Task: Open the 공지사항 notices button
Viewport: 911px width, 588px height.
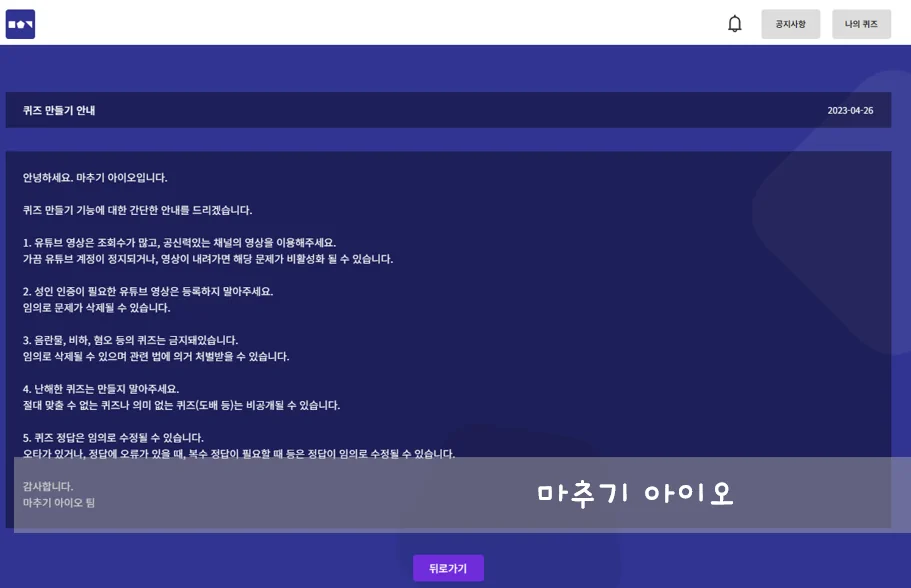Action: point(790,23)
